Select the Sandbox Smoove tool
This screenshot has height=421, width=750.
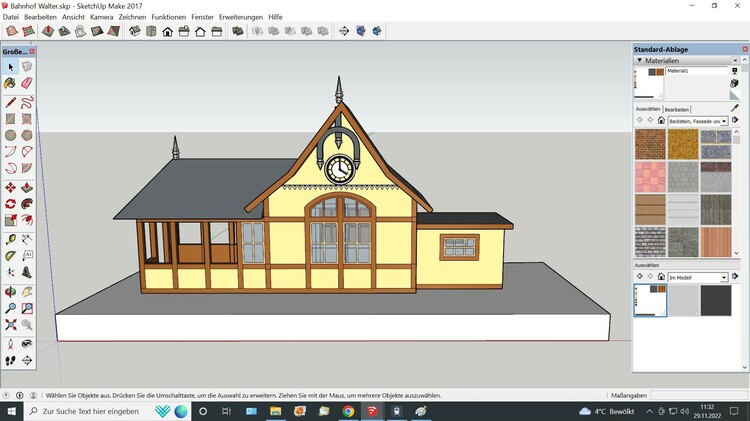tap(48, 31)
